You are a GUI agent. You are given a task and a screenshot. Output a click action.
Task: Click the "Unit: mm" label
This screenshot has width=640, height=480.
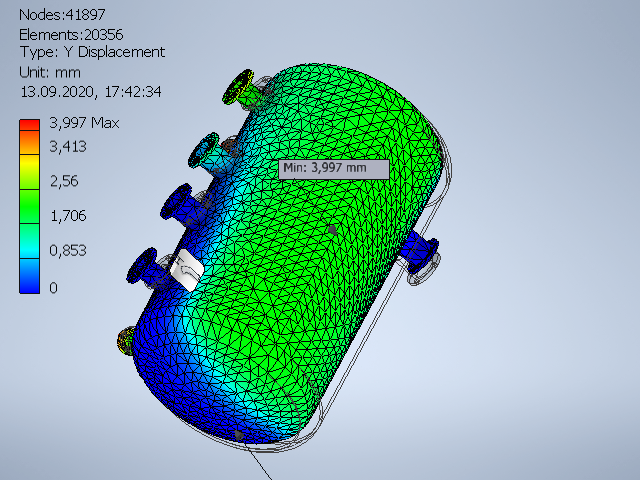click(50, 73)
